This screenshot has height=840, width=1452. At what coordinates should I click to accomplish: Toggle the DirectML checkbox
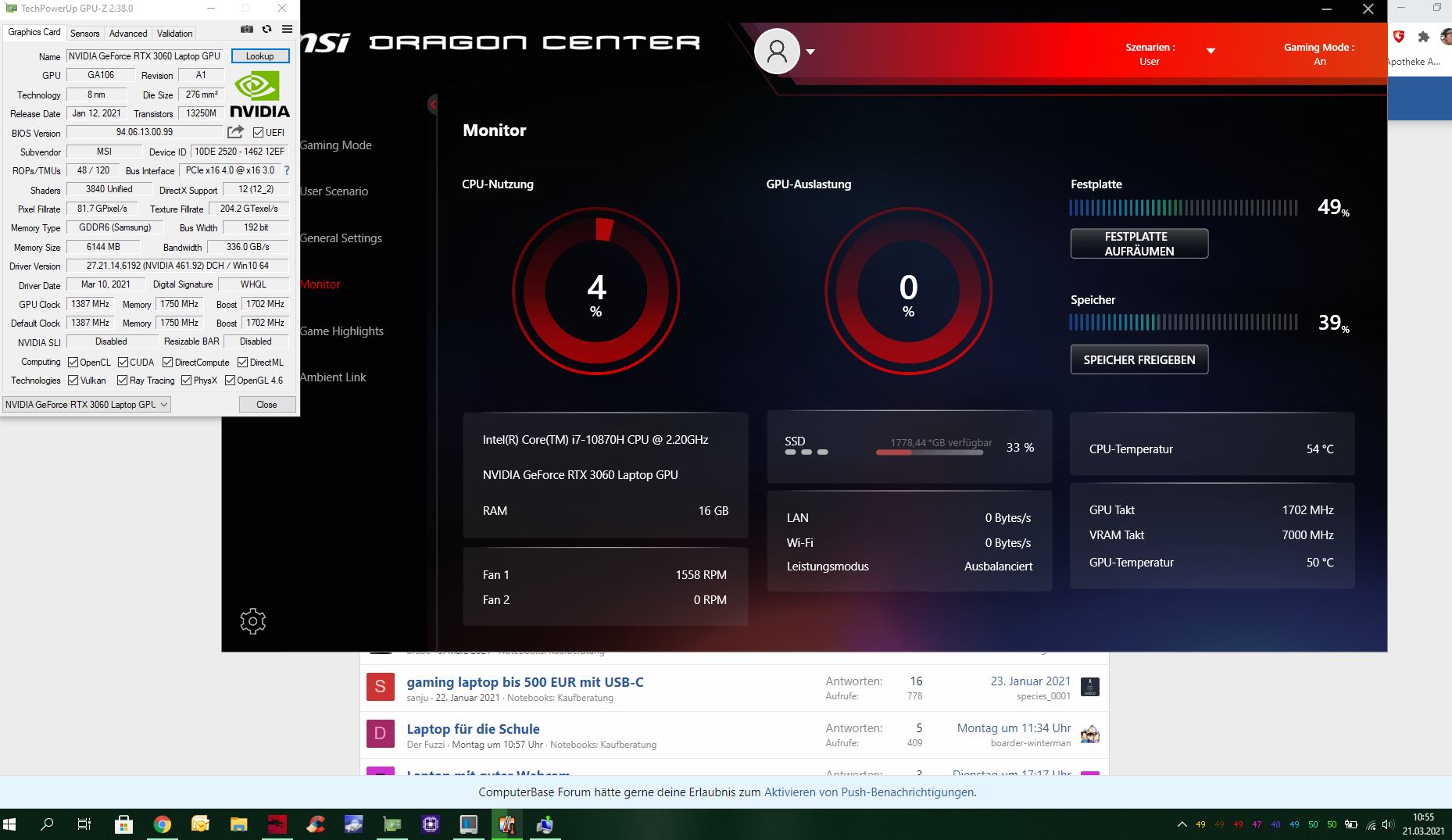point(242,363)
